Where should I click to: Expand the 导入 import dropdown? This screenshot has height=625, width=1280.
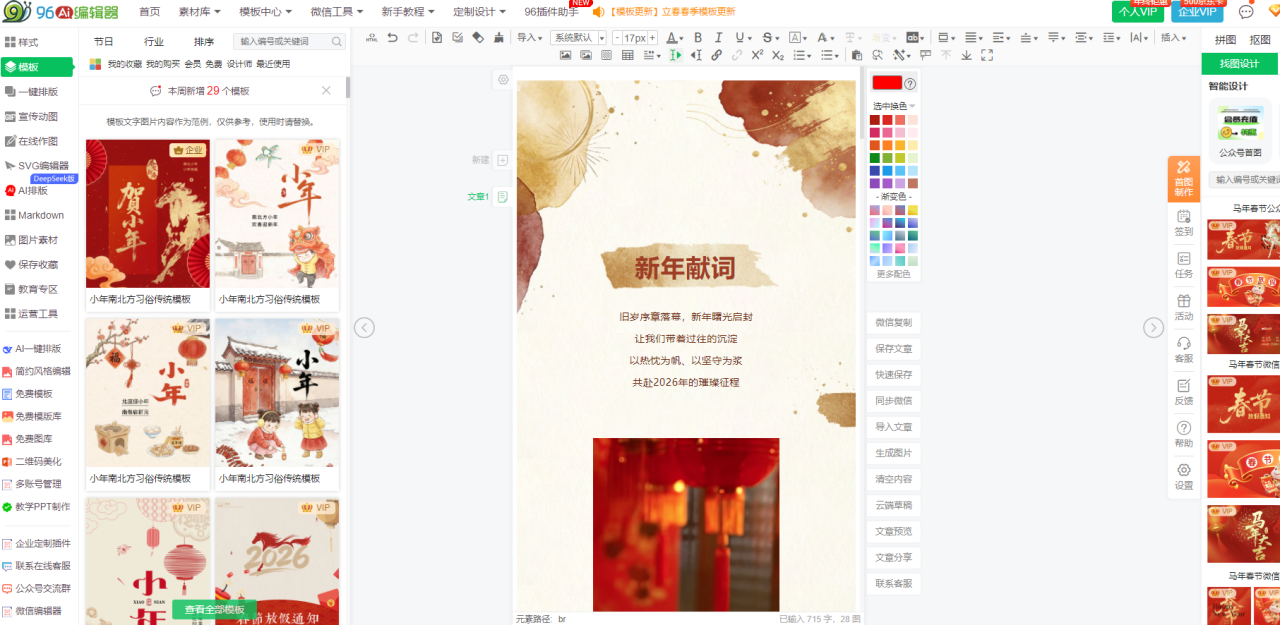coord(530,38)
